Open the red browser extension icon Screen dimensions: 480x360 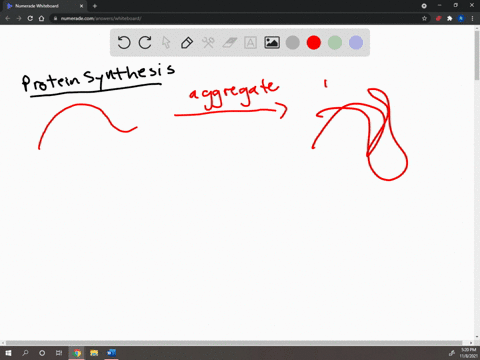coord(438,18)
